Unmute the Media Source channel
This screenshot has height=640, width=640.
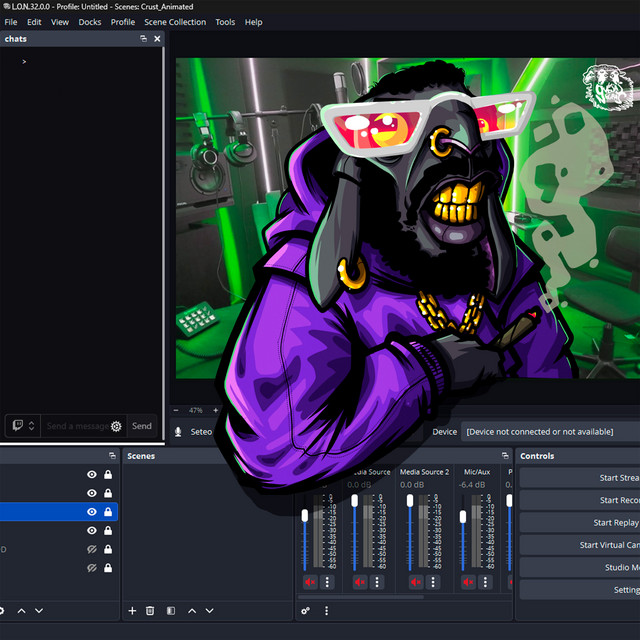360,582
